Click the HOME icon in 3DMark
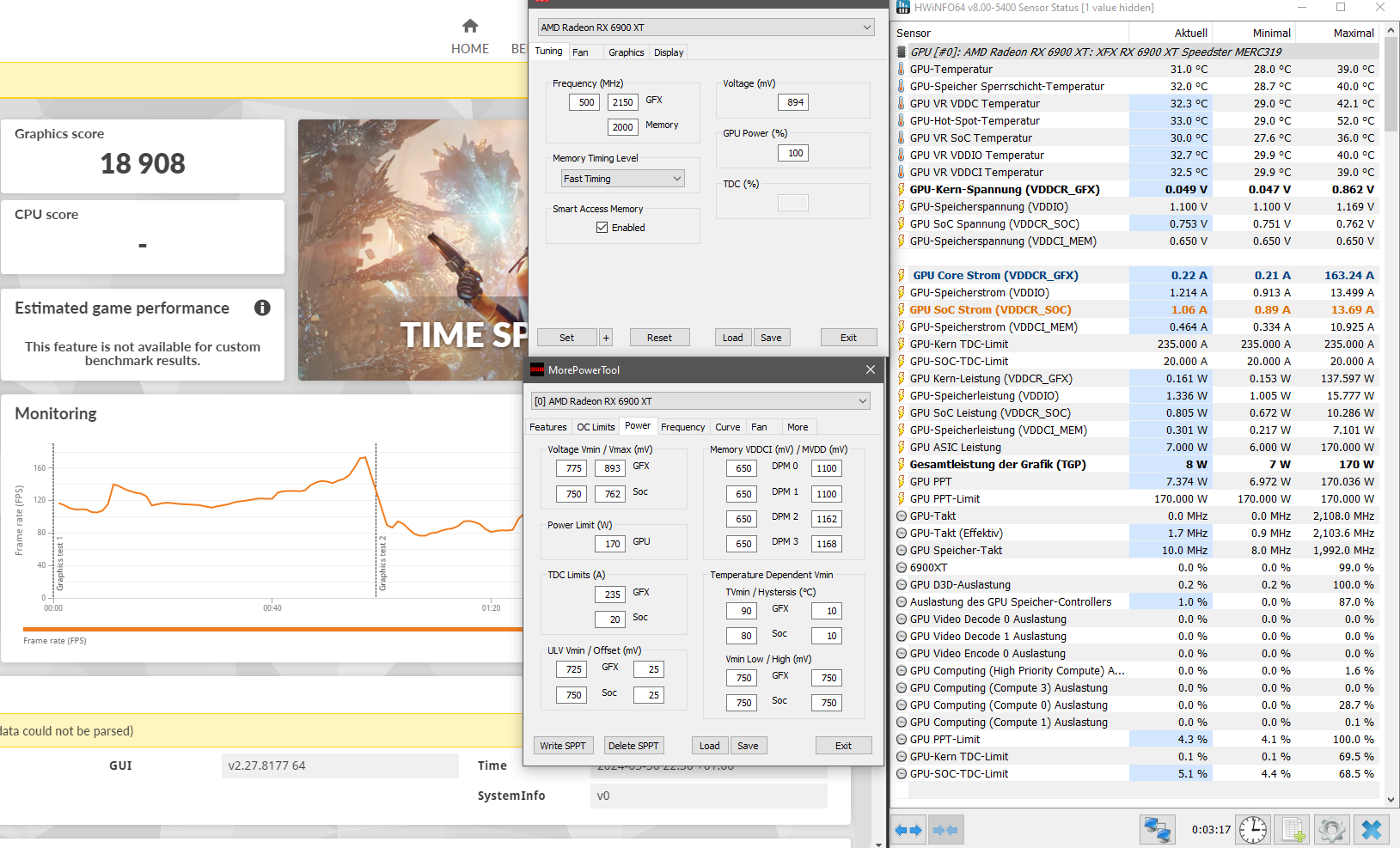The height and width of the screenshot is (848, 1400). (x=470, y=26)
